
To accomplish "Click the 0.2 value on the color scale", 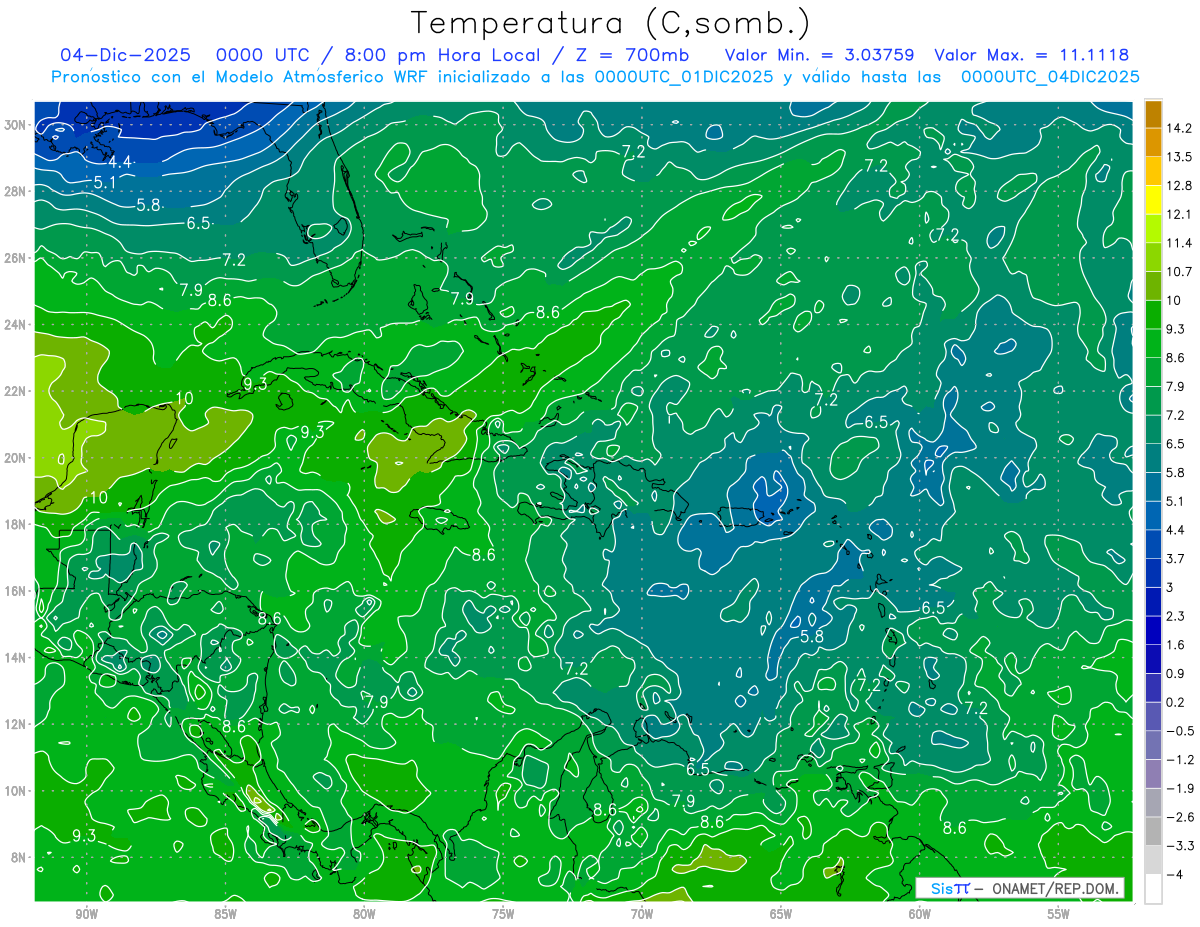I will pos(1176,702).
